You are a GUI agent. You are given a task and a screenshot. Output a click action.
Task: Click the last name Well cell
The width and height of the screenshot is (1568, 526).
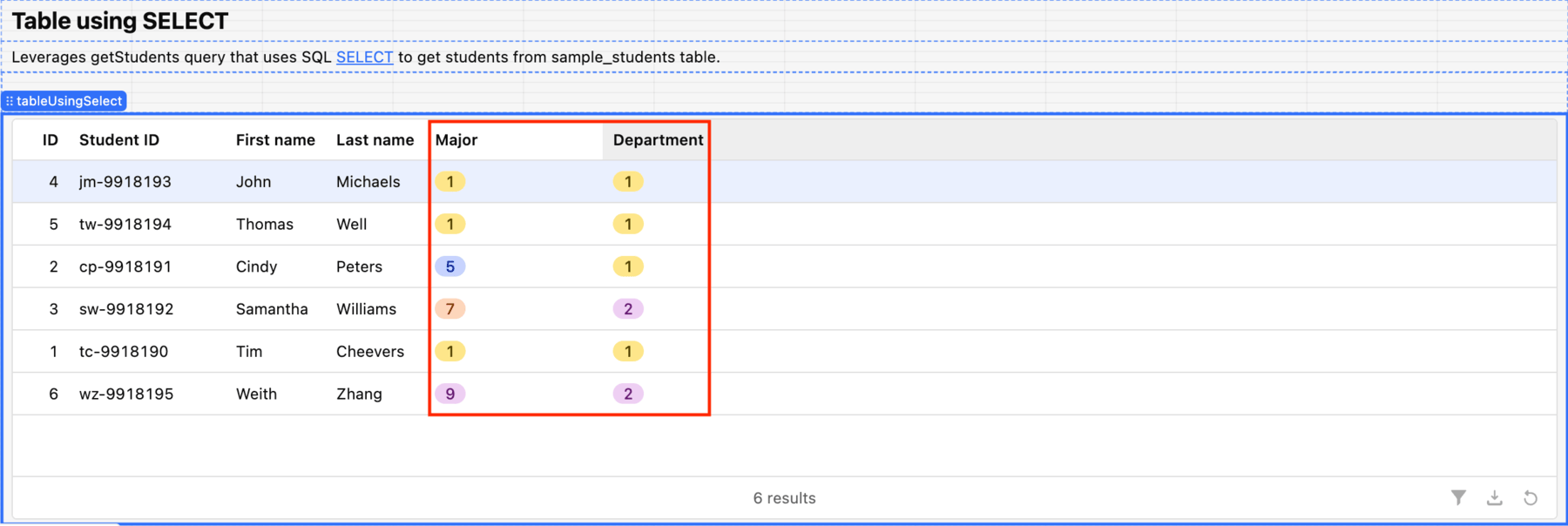352,225
